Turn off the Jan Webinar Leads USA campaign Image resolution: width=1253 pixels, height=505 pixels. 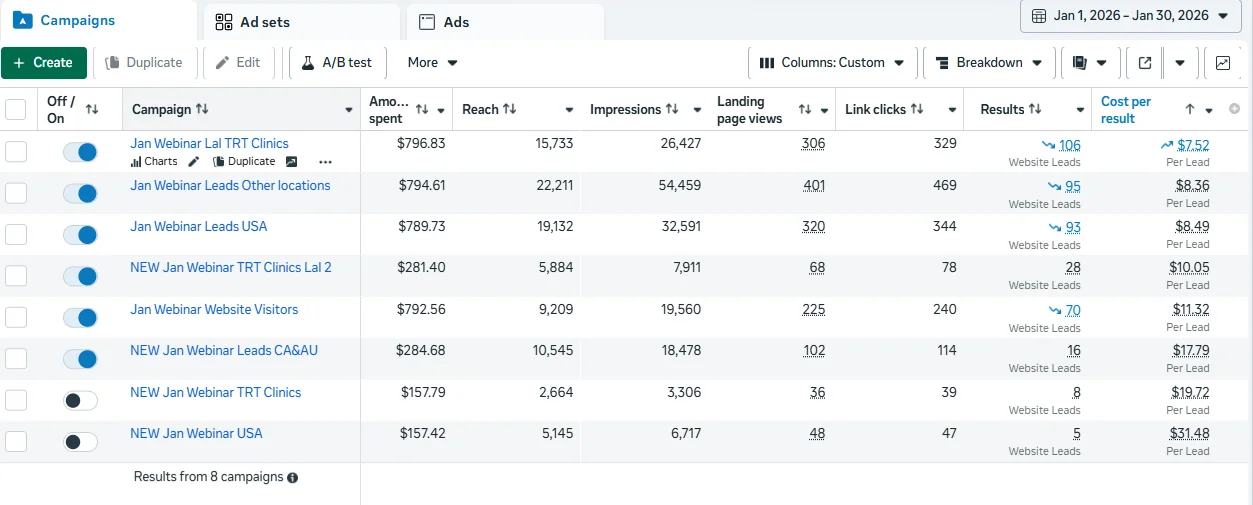pos(80,235)
